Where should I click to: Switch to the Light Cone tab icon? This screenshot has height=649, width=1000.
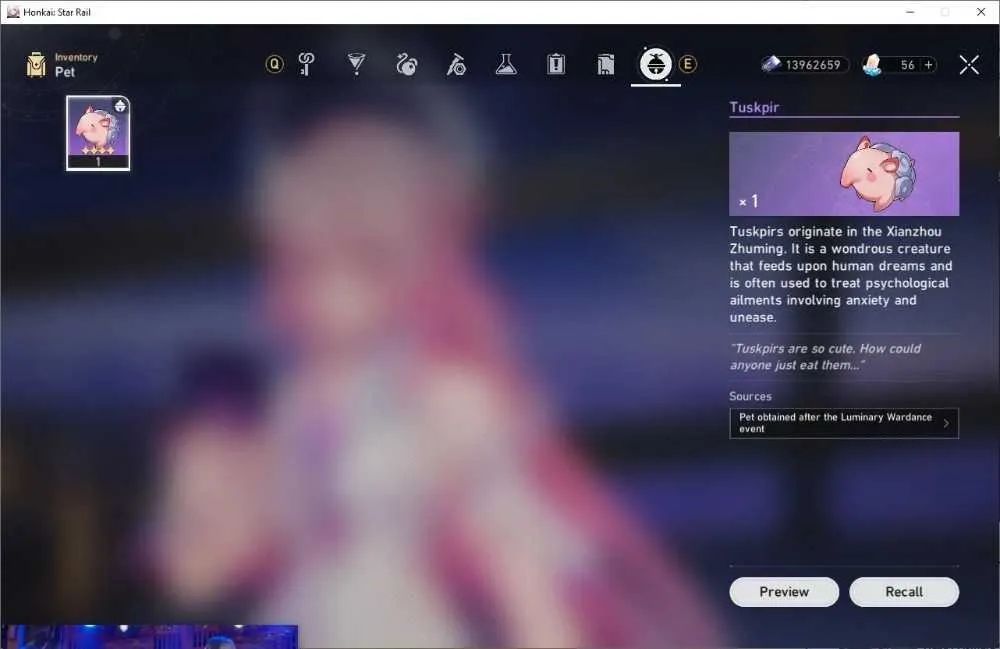click(357, 64)
